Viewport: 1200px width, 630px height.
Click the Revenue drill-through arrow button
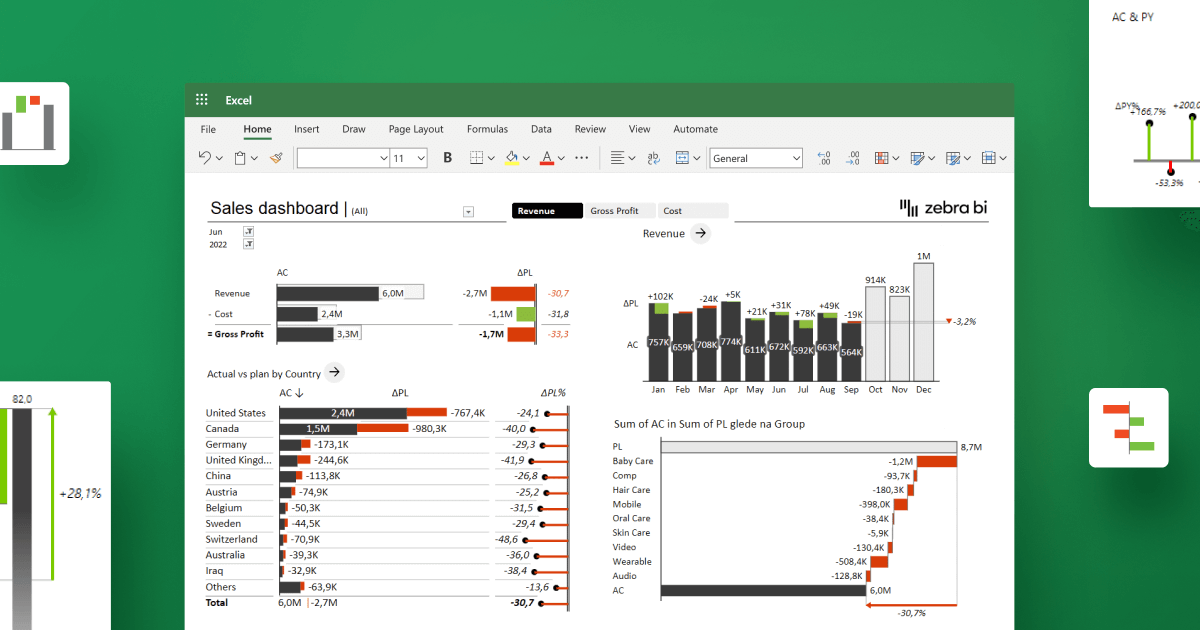[700, 233]
